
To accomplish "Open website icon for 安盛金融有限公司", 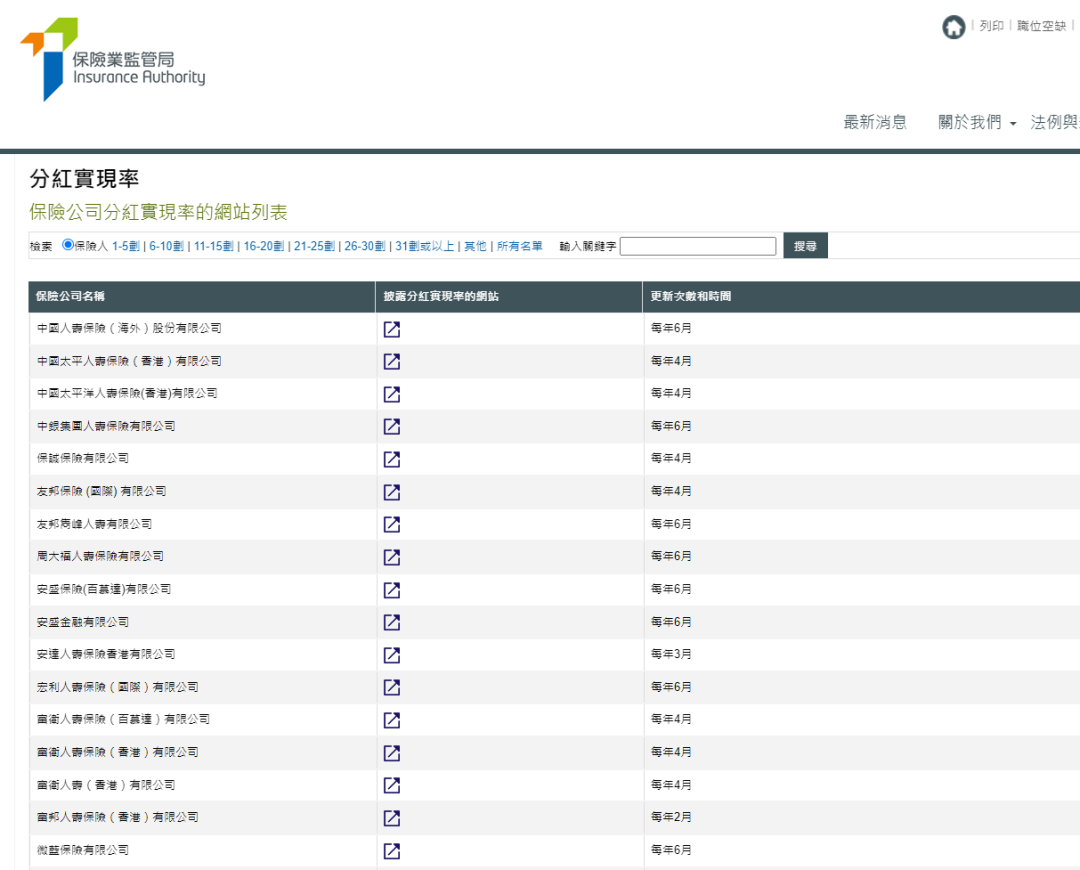I will coord(392,623).
